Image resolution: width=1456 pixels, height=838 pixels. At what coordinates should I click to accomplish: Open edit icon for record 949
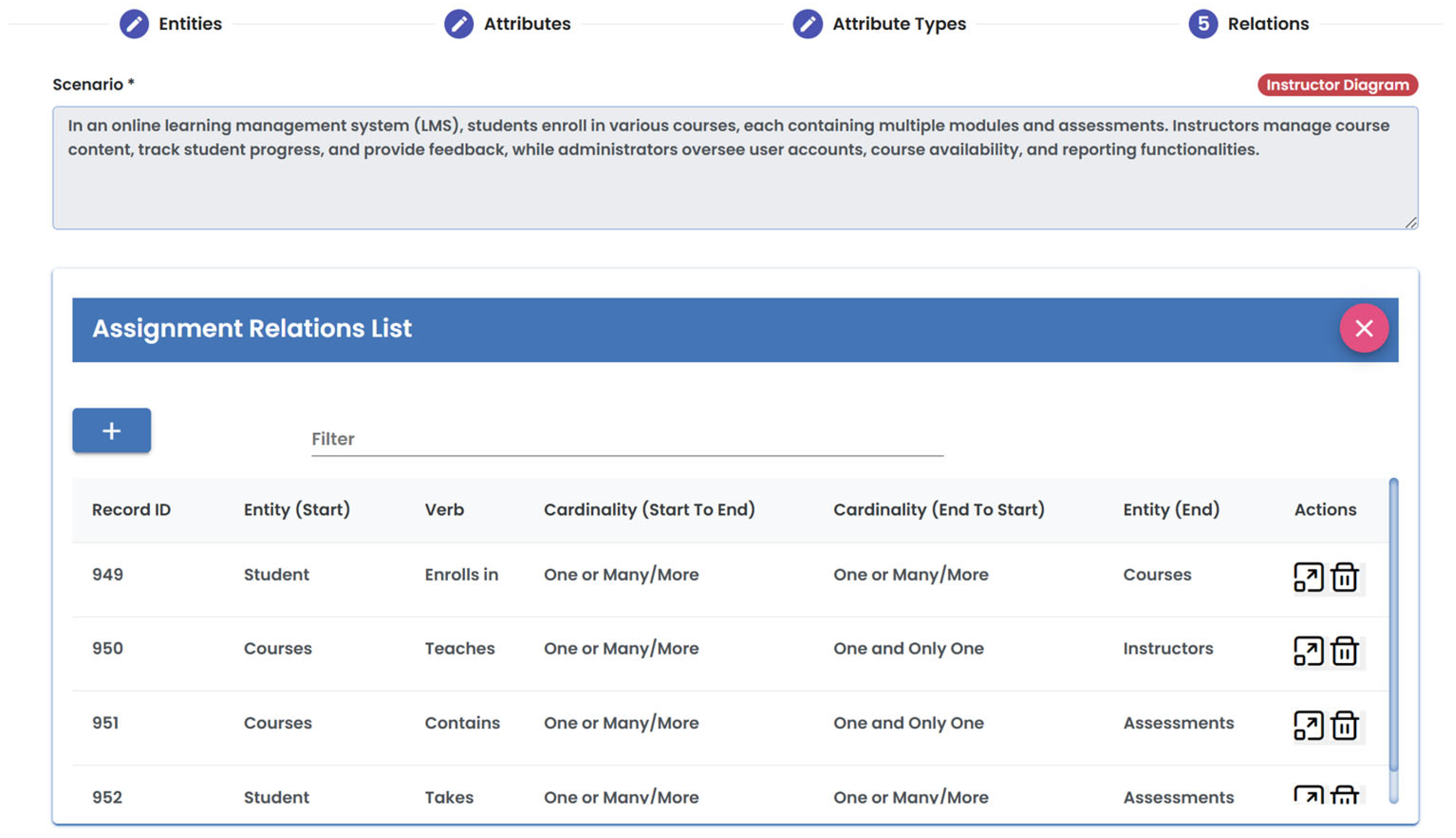(1308, 577)
